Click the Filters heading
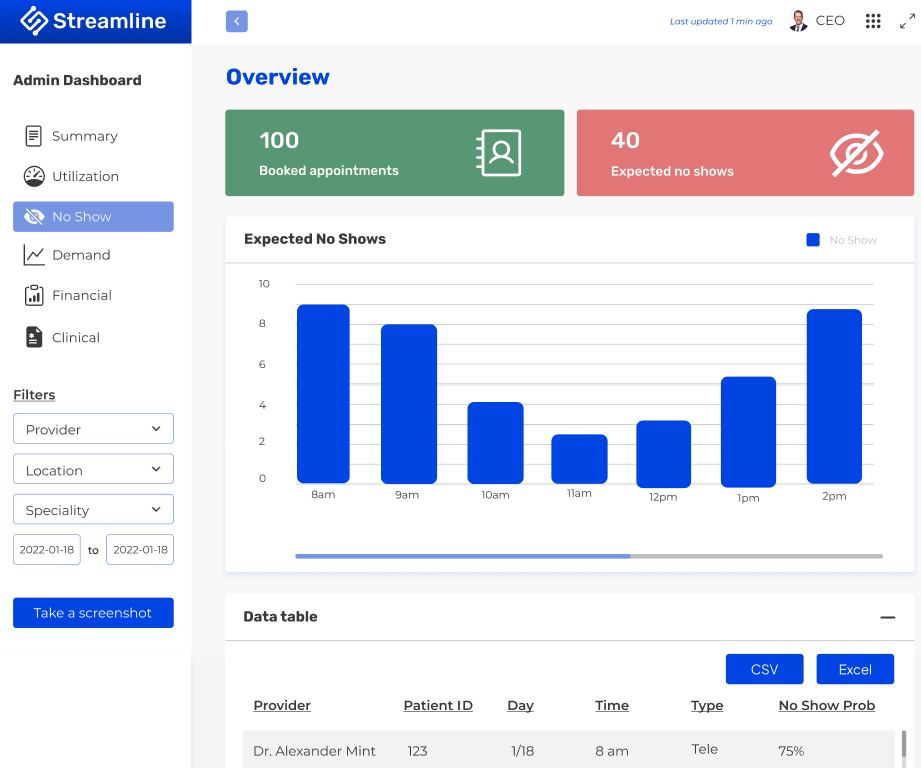This screenshot has height=768, width=921. tap(34, 395)
